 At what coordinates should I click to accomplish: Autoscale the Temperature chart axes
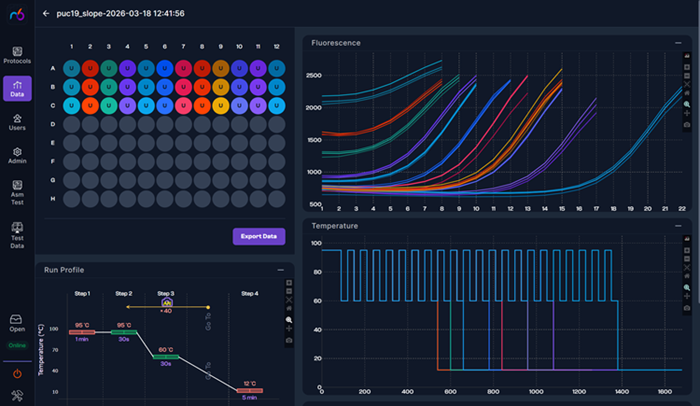tap(687, 268)
